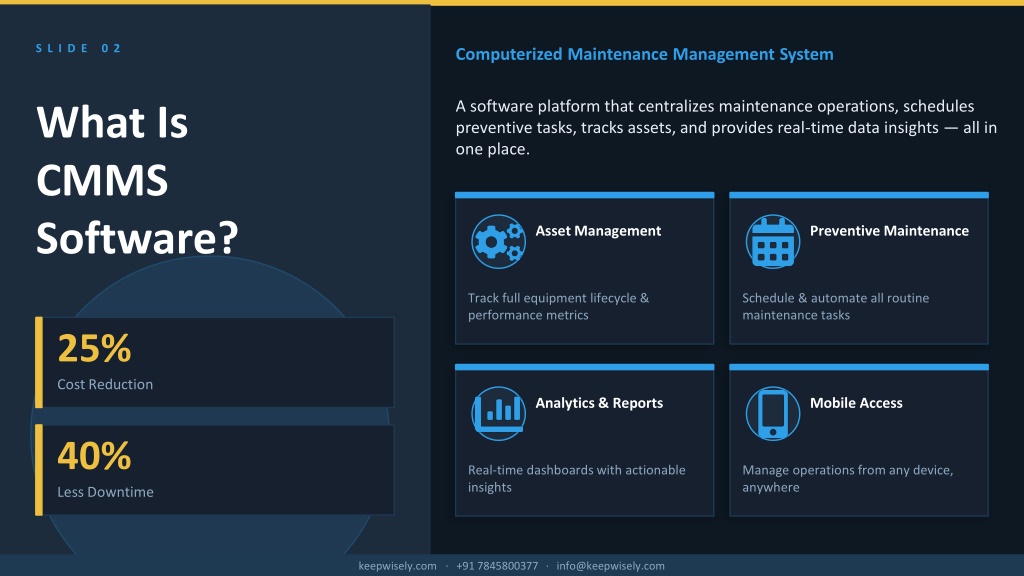Click the Asset Management gear icon
This screenshot has height=576, width=1024.
click(498, 242)
